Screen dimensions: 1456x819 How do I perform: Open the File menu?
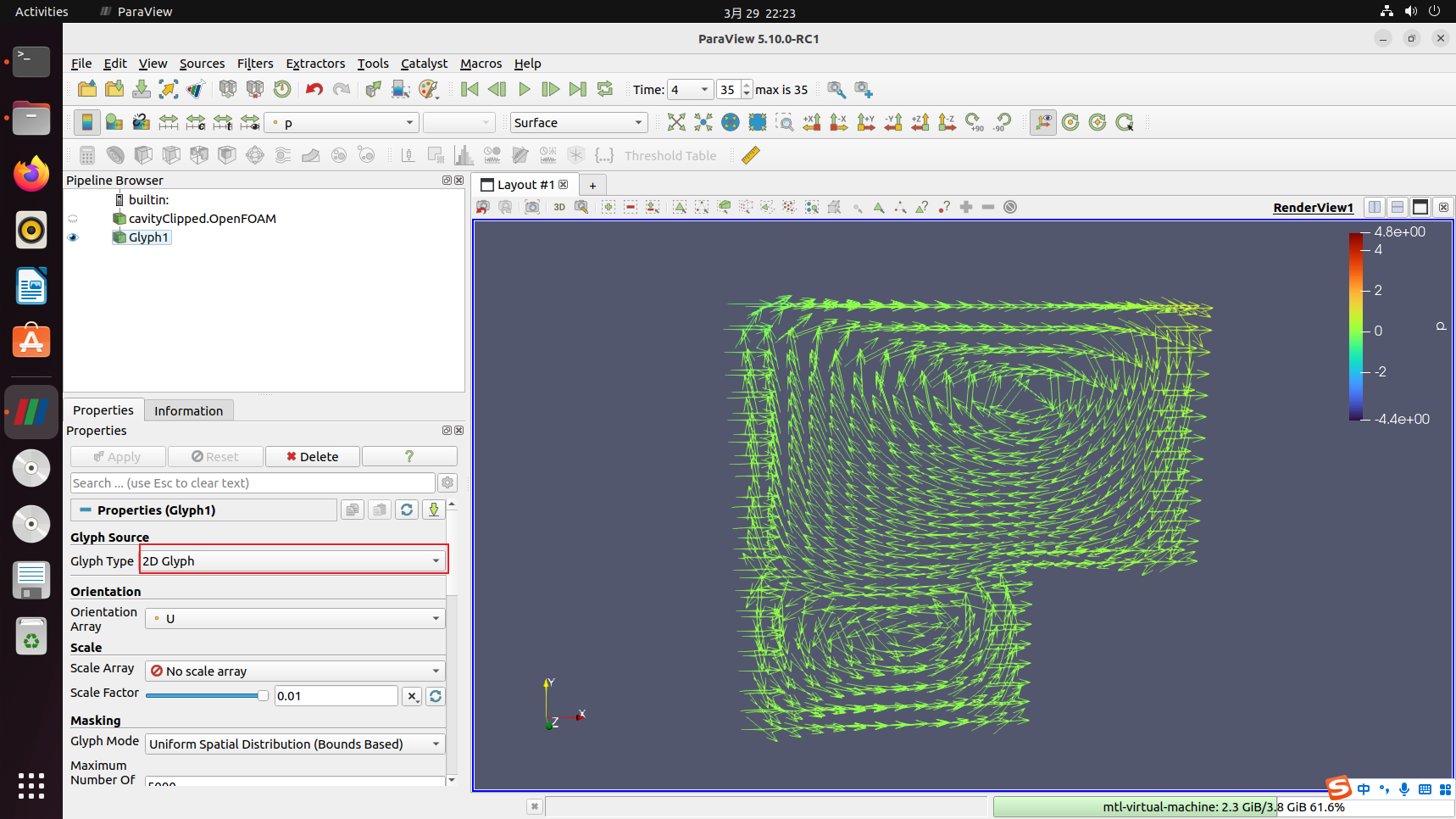click(81, 64)
